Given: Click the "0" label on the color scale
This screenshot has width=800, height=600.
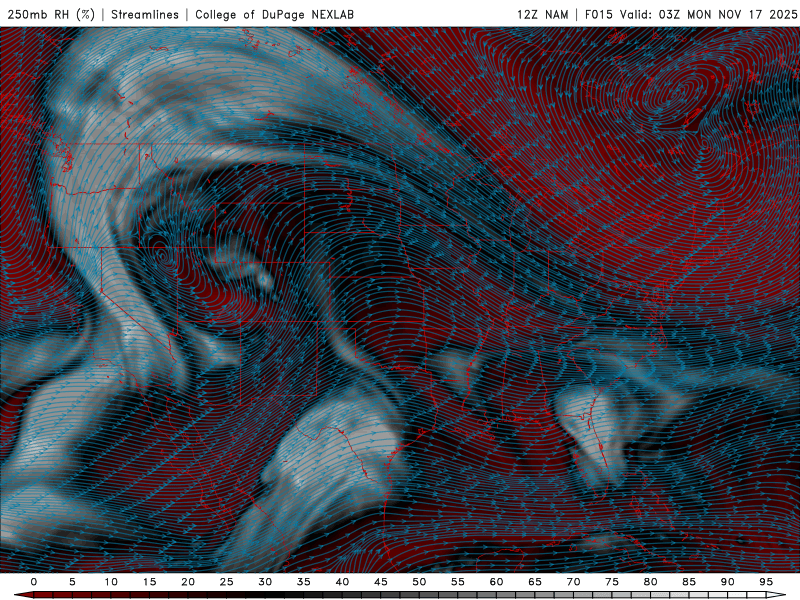Looking at the screenshot, I should 34,582.
